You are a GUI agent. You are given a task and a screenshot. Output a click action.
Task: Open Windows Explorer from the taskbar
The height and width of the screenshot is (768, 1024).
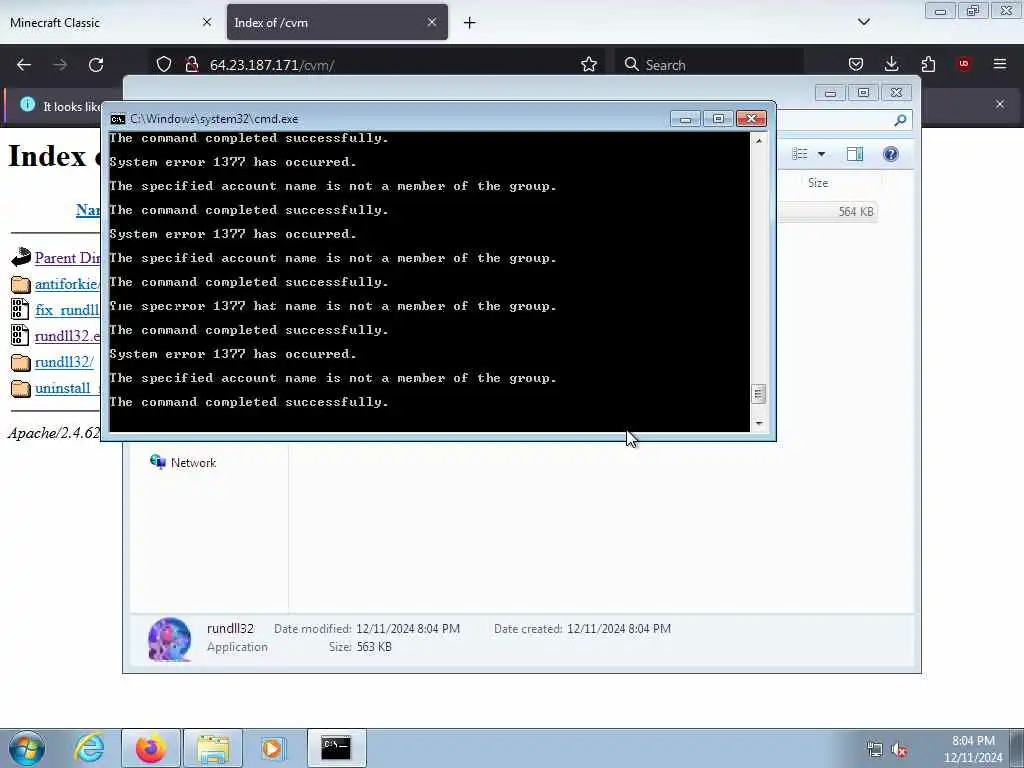pos(213,748)
